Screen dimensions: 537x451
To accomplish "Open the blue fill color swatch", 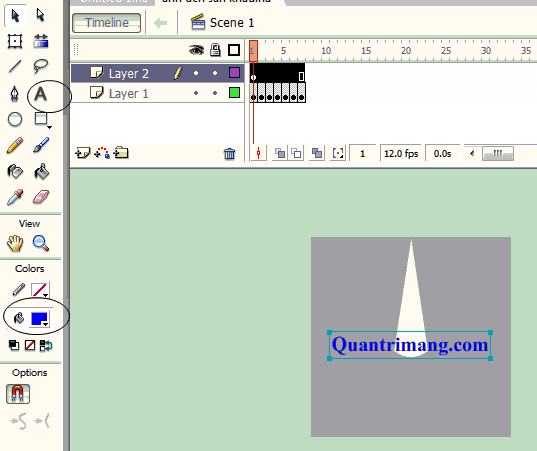I will (40, 318).
